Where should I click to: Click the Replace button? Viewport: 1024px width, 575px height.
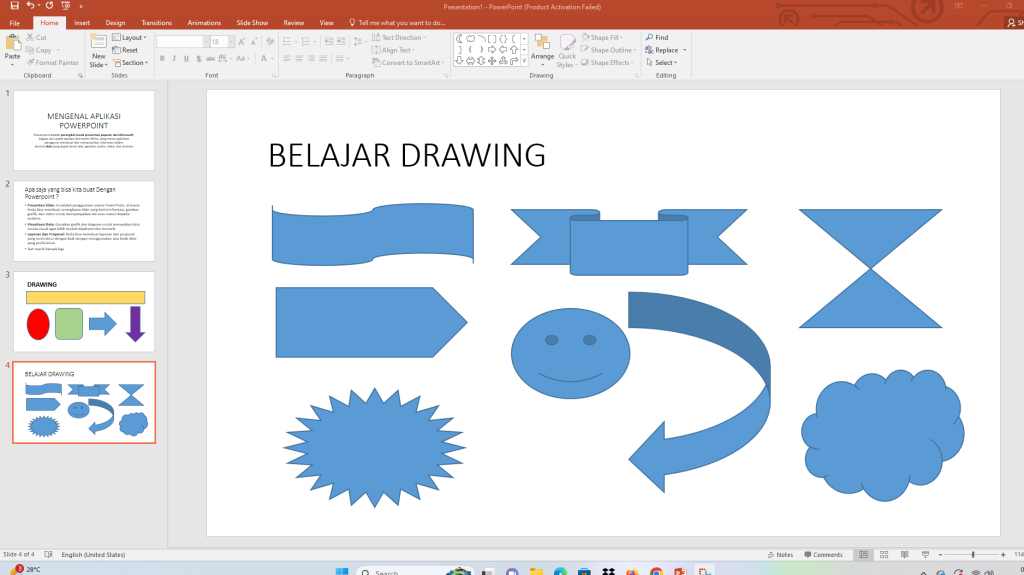tap(662, 50)
